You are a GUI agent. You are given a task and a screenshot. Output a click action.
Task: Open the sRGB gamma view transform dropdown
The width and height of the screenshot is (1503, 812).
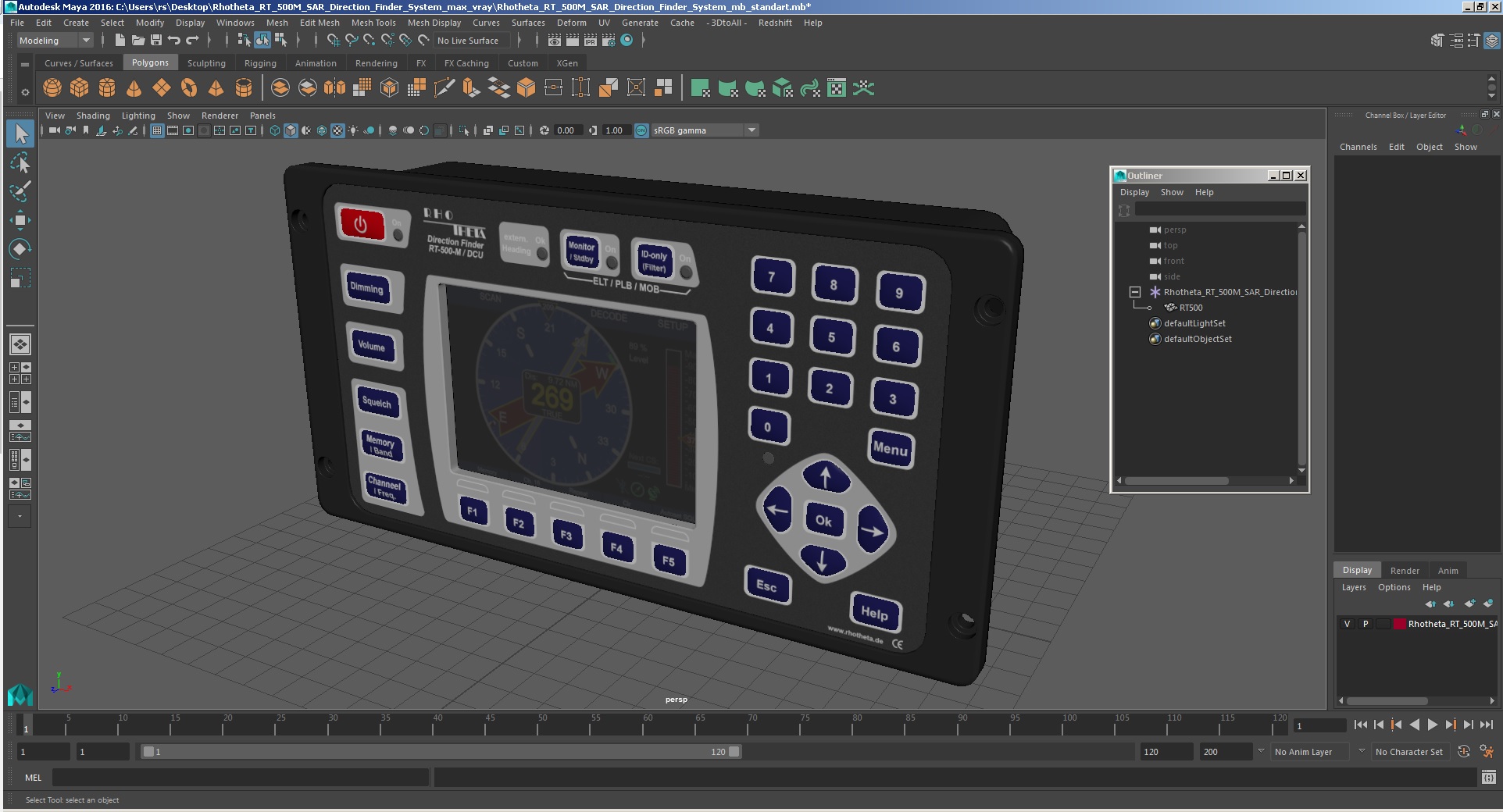[x=705, y=130]
